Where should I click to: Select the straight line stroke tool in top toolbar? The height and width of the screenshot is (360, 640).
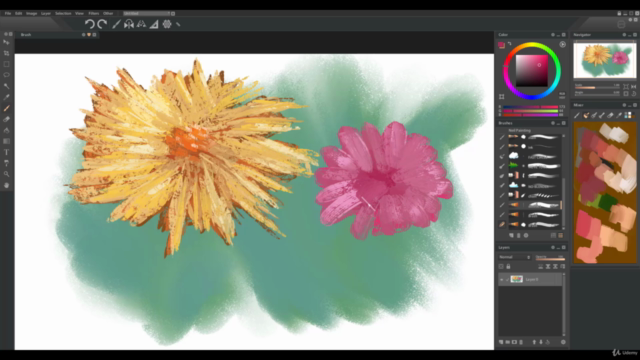pos(116,24)
